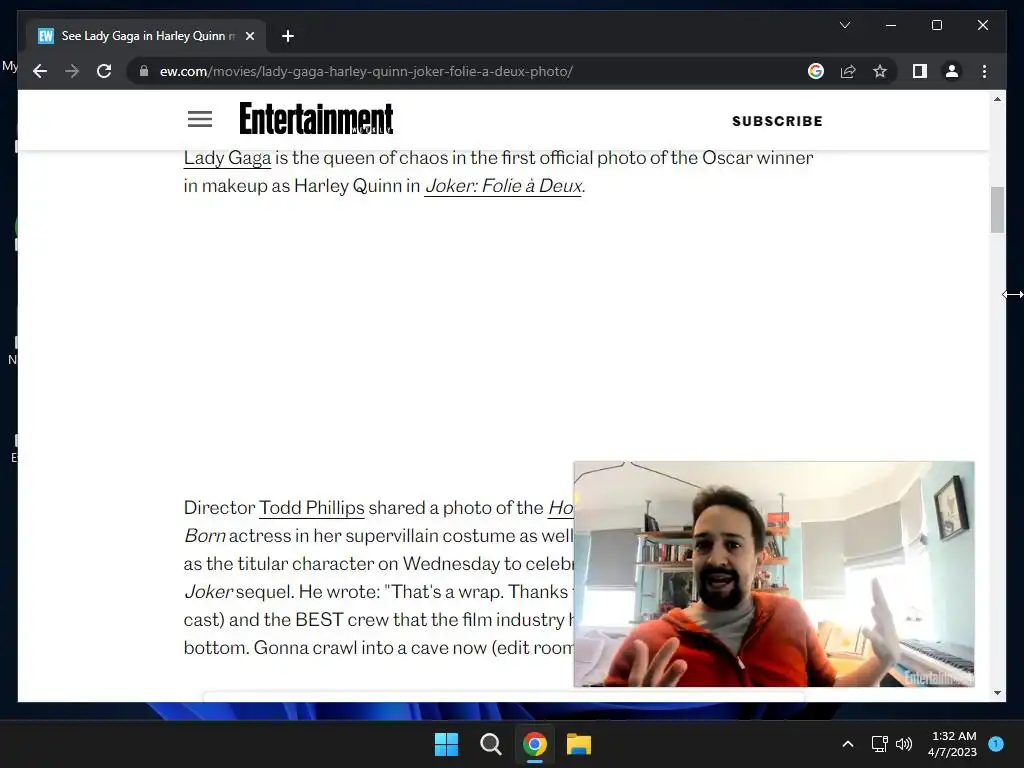
Task: Open volume control tray icon
Action: 904,744
